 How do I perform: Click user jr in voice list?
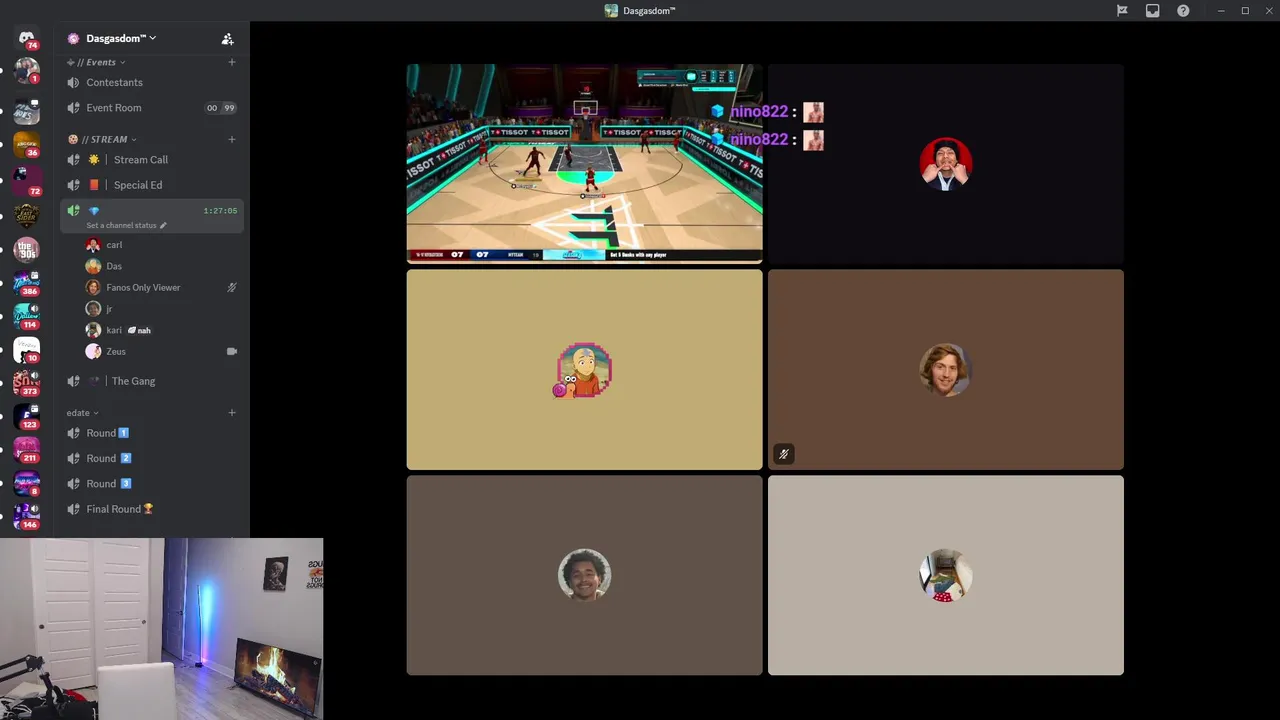click(x=164, y=309)
